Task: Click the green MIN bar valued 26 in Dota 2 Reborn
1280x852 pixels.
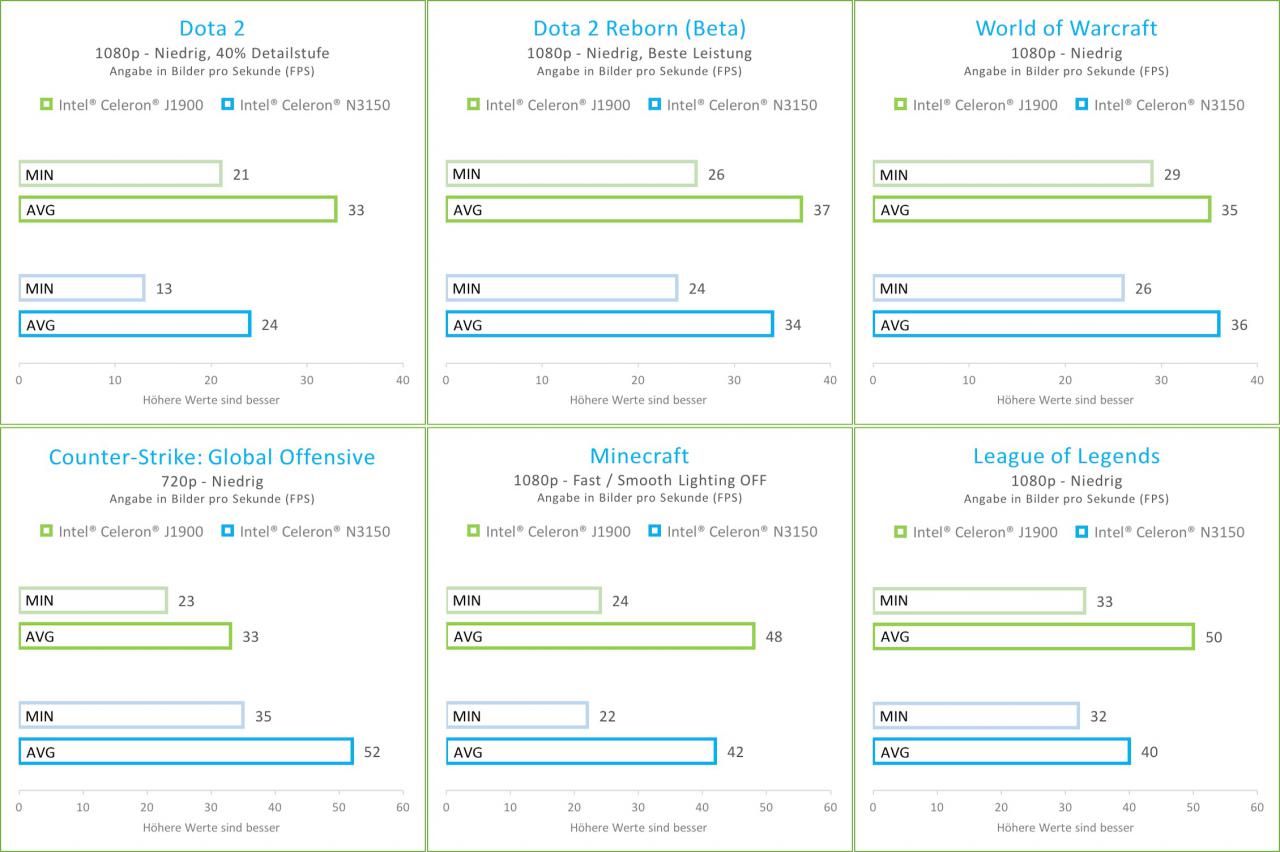Action: click(571, 174)
